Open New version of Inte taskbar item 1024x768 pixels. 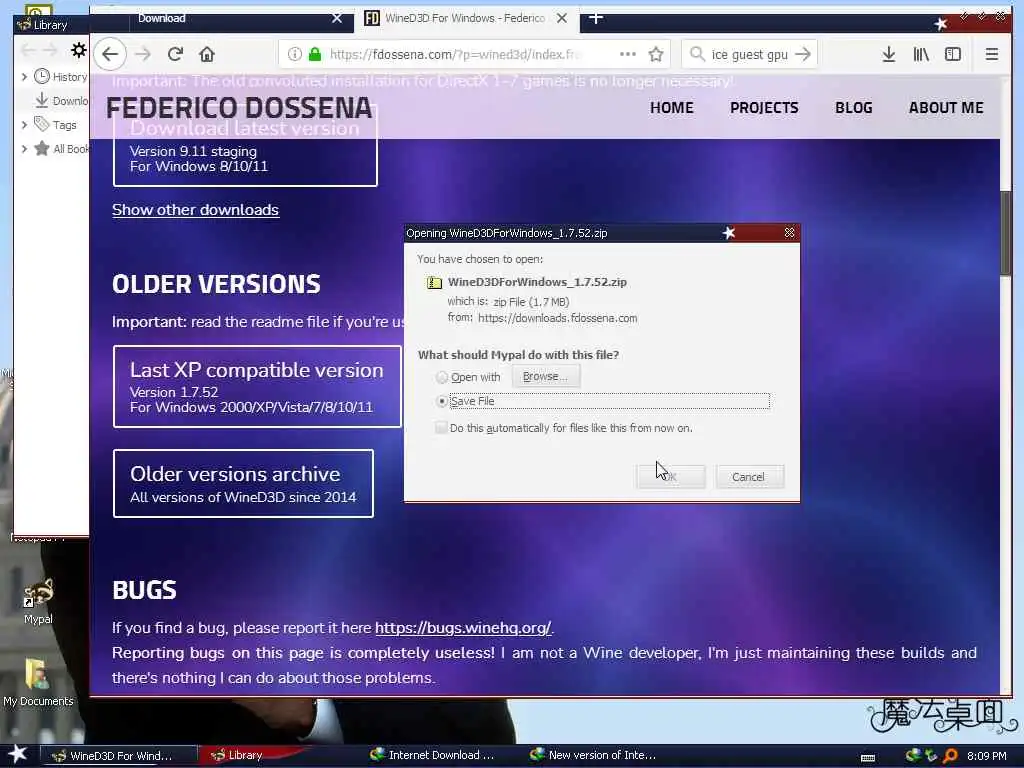[x=592, y=755]
